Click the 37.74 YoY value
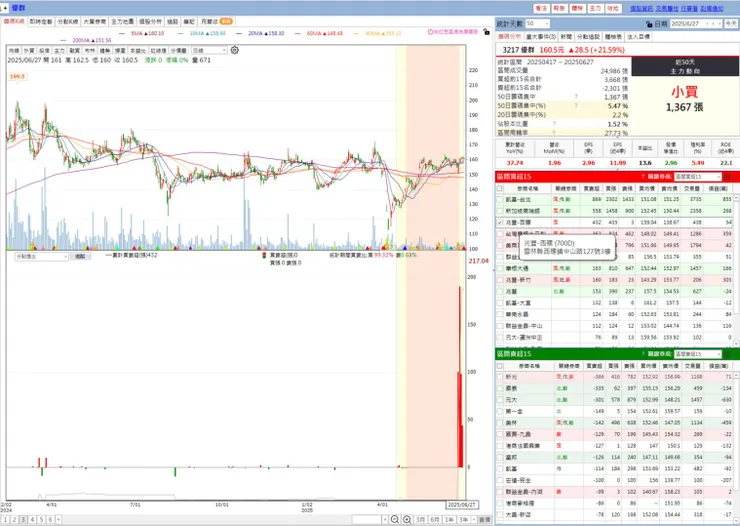The width and height of the screenshot is (740, 526). 515,163
